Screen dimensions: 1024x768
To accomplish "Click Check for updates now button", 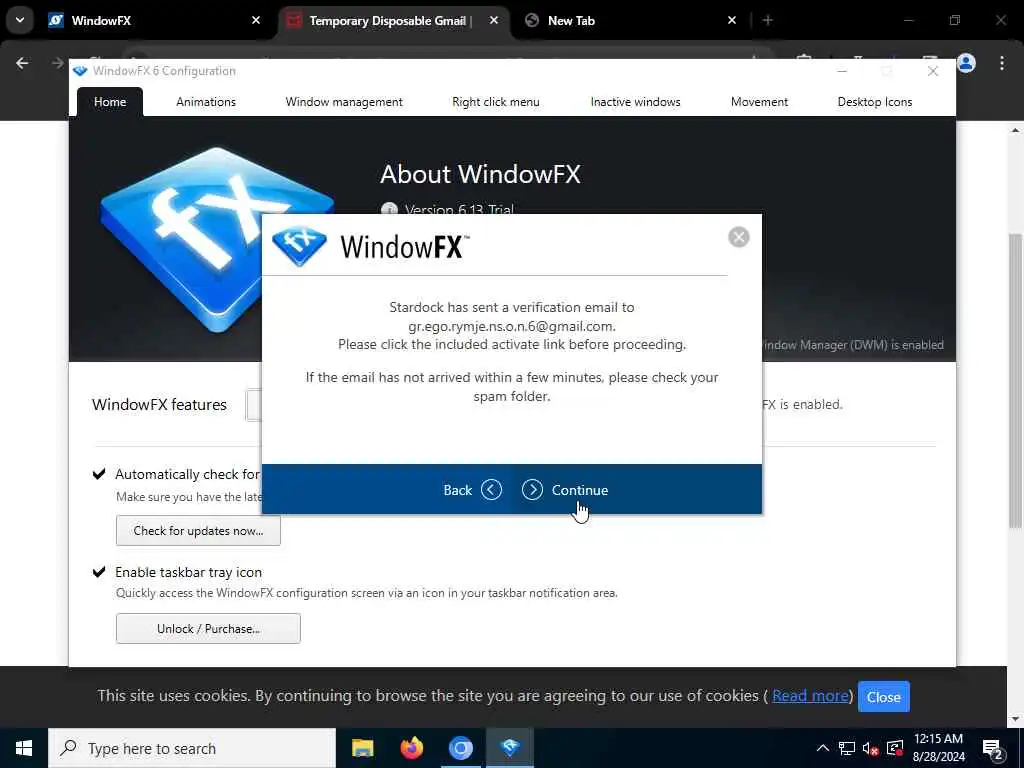I will [x=199, y=531].
